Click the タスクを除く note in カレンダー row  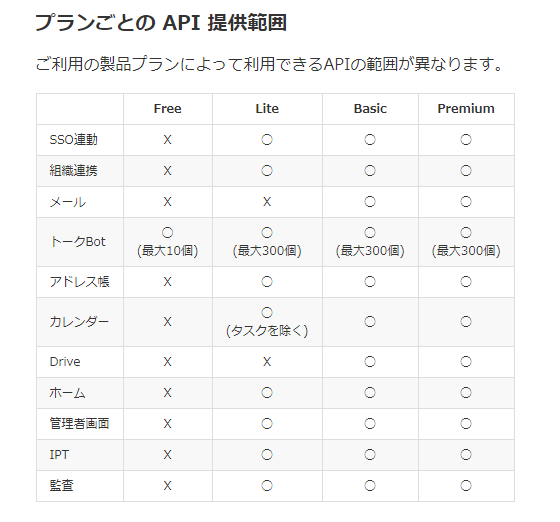click(x=267, y=331)
